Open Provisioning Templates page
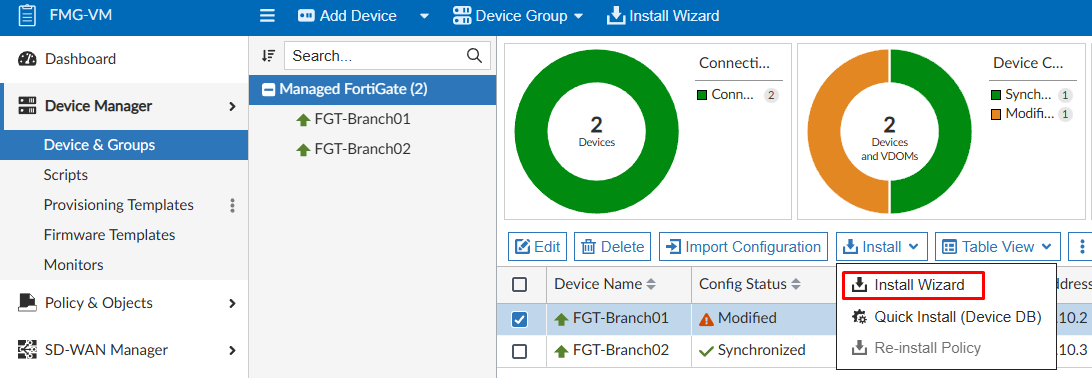This screenshot has height=378, width=1092. pos(118,205)
